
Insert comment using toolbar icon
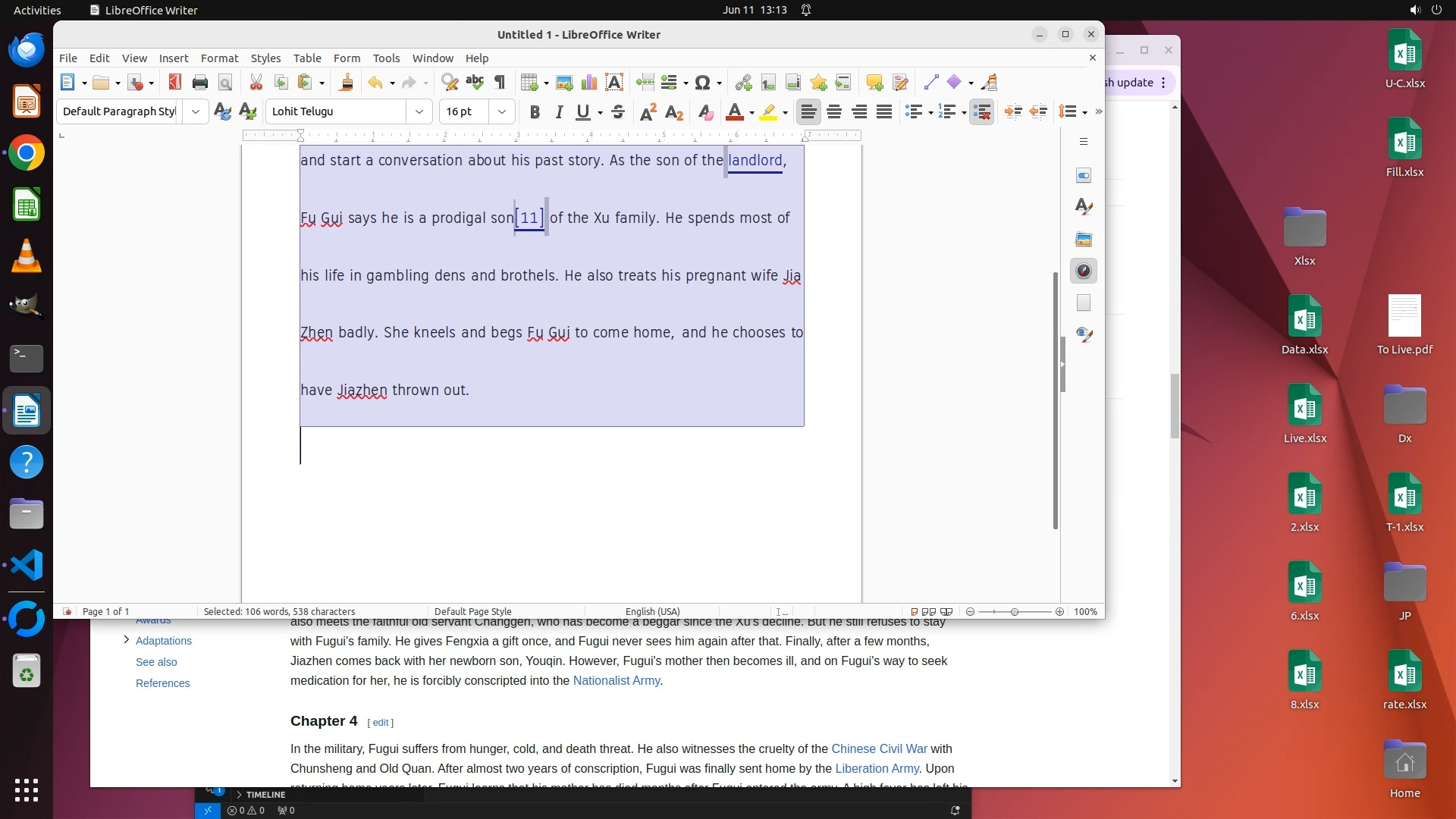click(874, 83)
